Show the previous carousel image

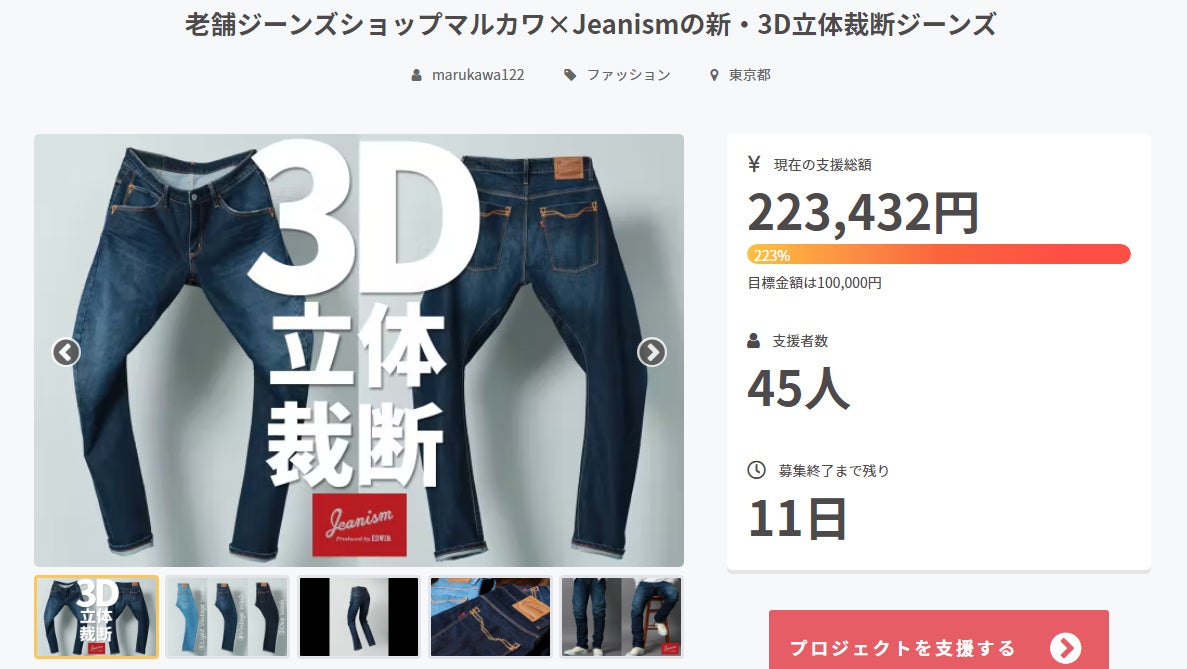click(67, 352)
